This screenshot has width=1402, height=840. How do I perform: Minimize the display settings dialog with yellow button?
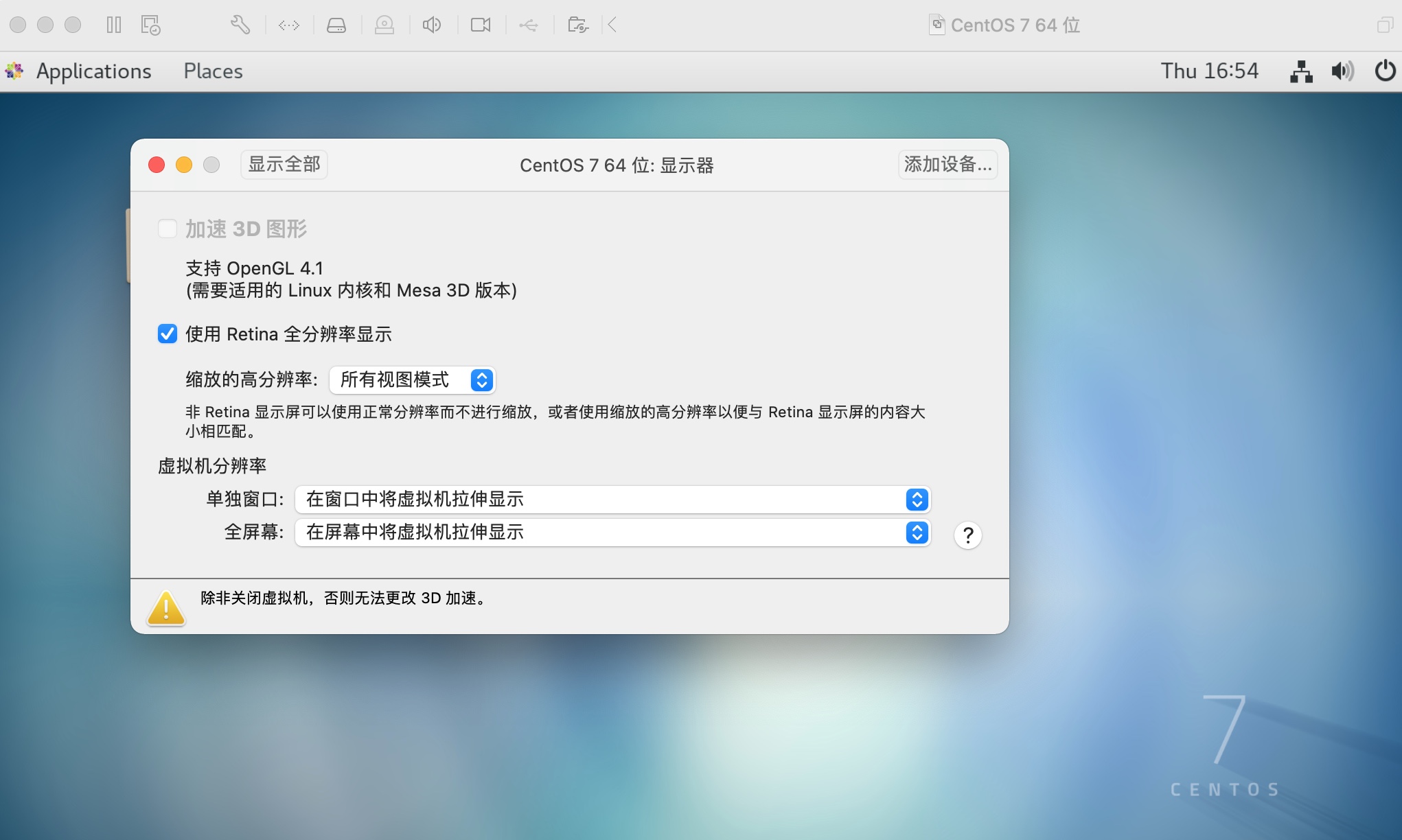184,165
